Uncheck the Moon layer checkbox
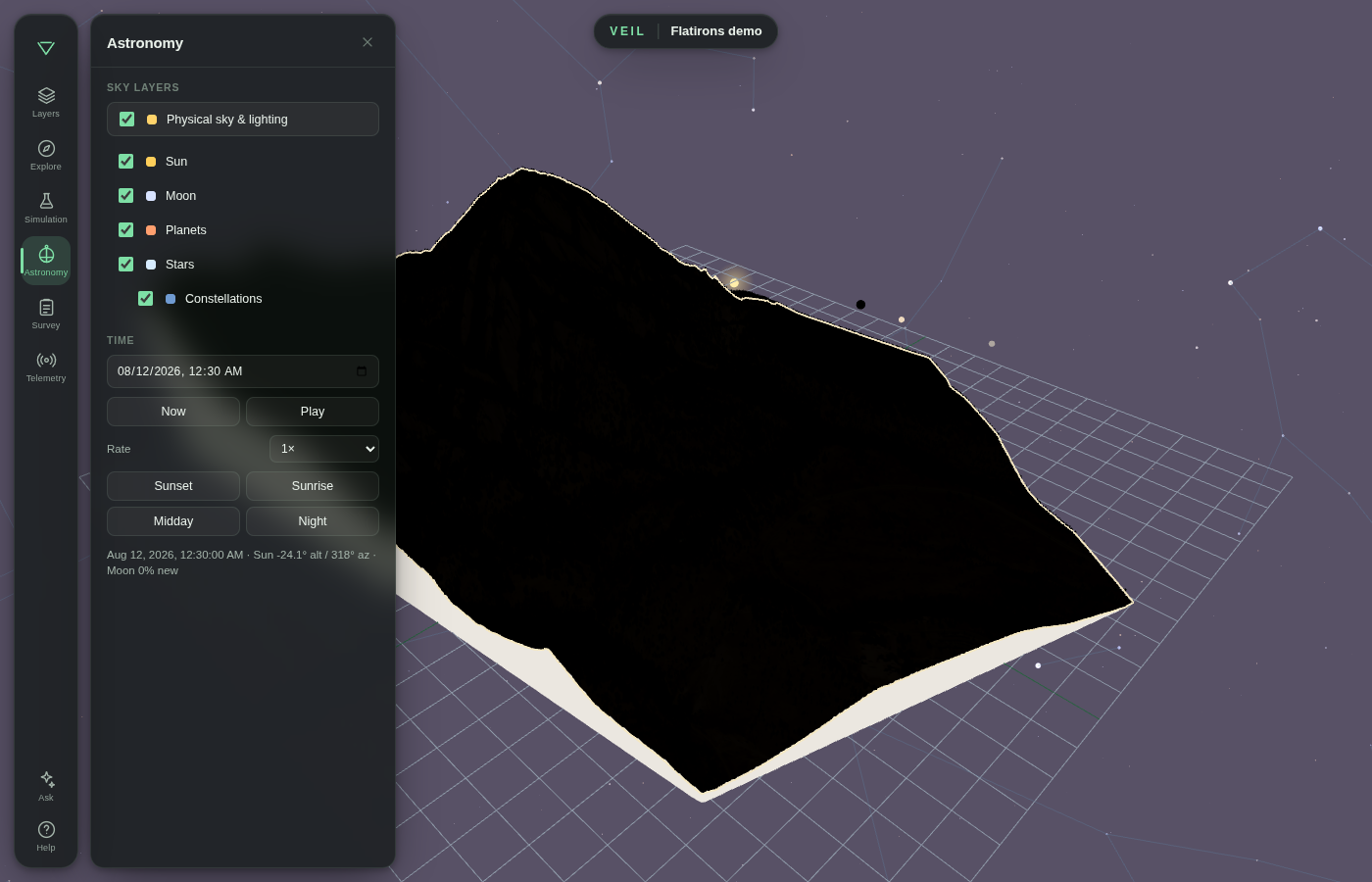This screenshot has height=882, width=1372. click(x=126, y=196)
